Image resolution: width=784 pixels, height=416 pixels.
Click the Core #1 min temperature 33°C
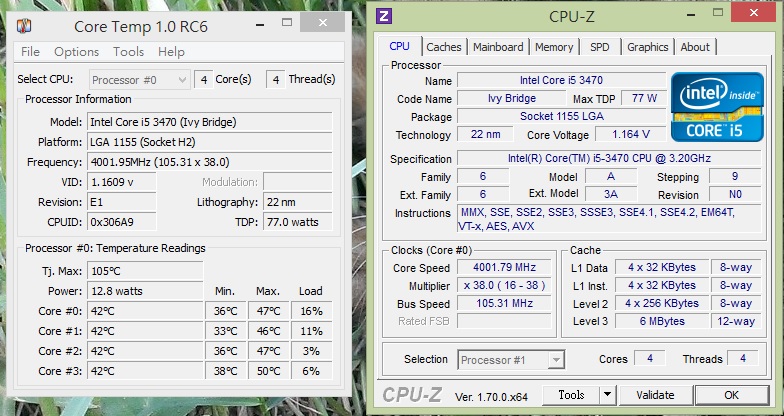(x=226, y=331)
